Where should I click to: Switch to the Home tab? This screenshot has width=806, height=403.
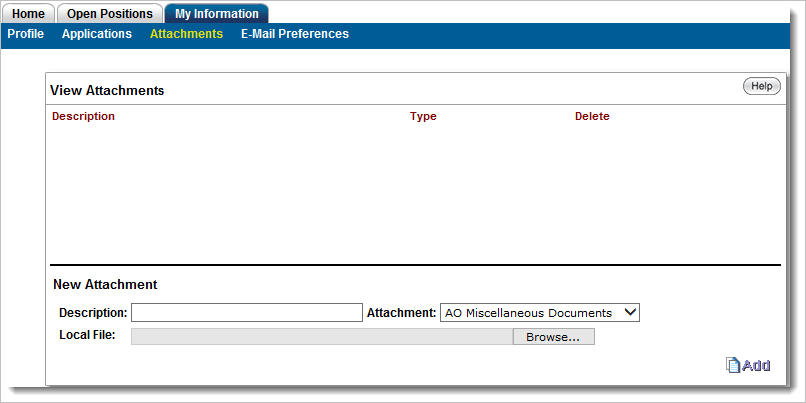tap(28, 14)
